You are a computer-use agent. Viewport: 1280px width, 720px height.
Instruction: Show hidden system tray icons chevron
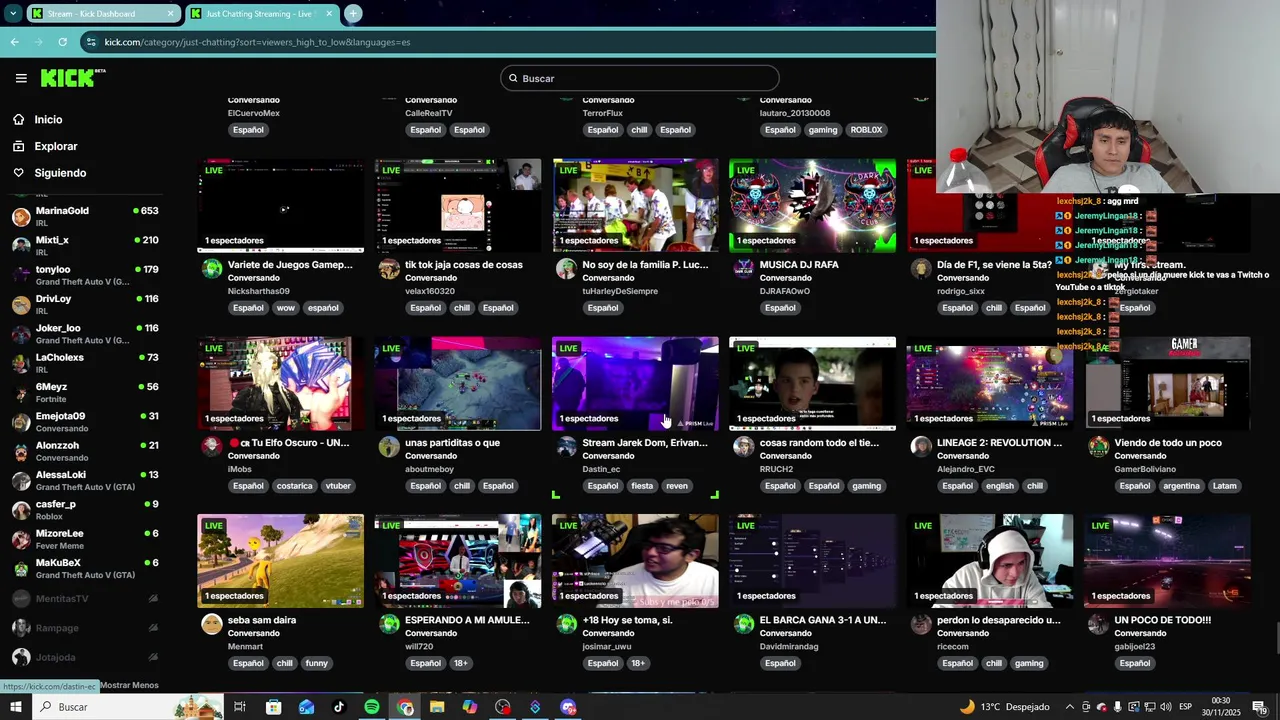point(1069,707)
